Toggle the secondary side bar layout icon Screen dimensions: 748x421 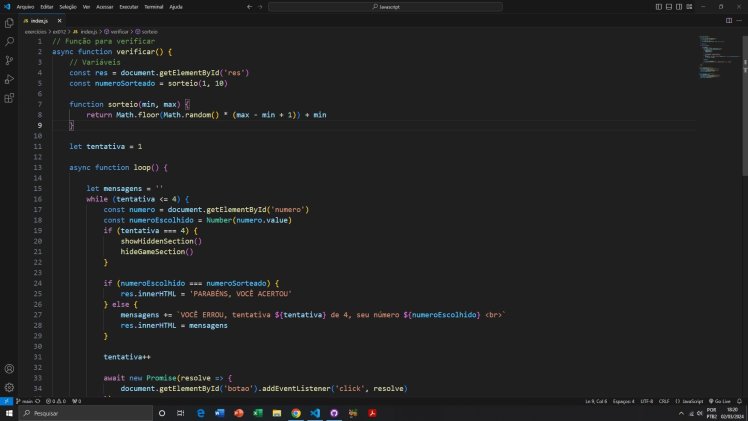[x=679, y=7]
